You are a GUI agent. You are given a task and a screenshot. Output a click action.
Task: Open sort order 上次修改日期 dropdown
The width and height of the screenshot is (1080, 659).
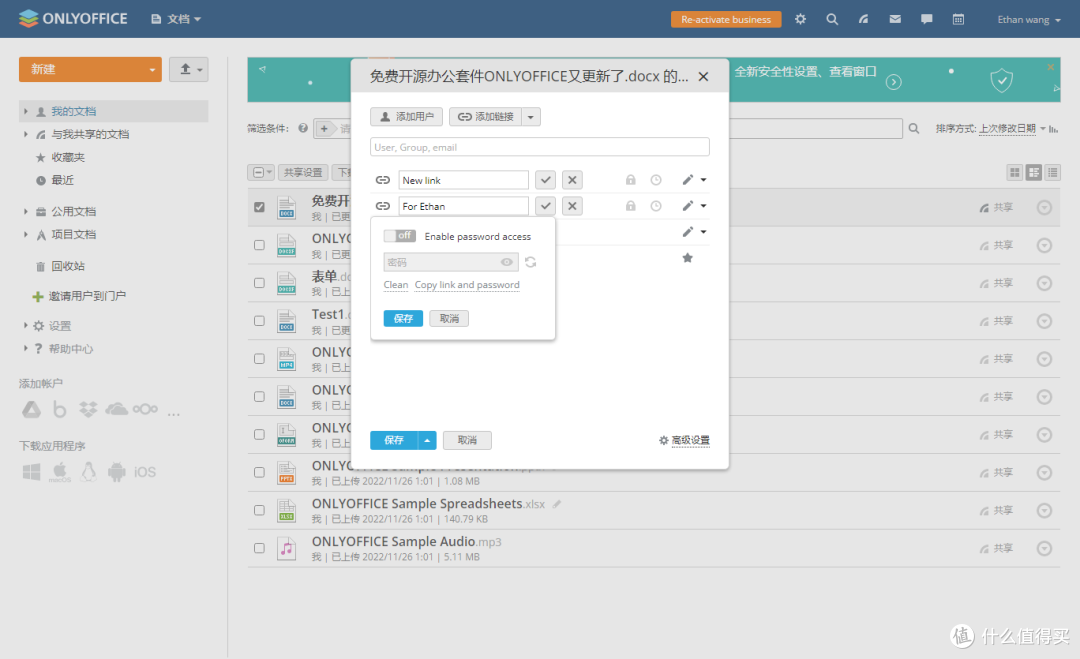(x=1012, y=128)
